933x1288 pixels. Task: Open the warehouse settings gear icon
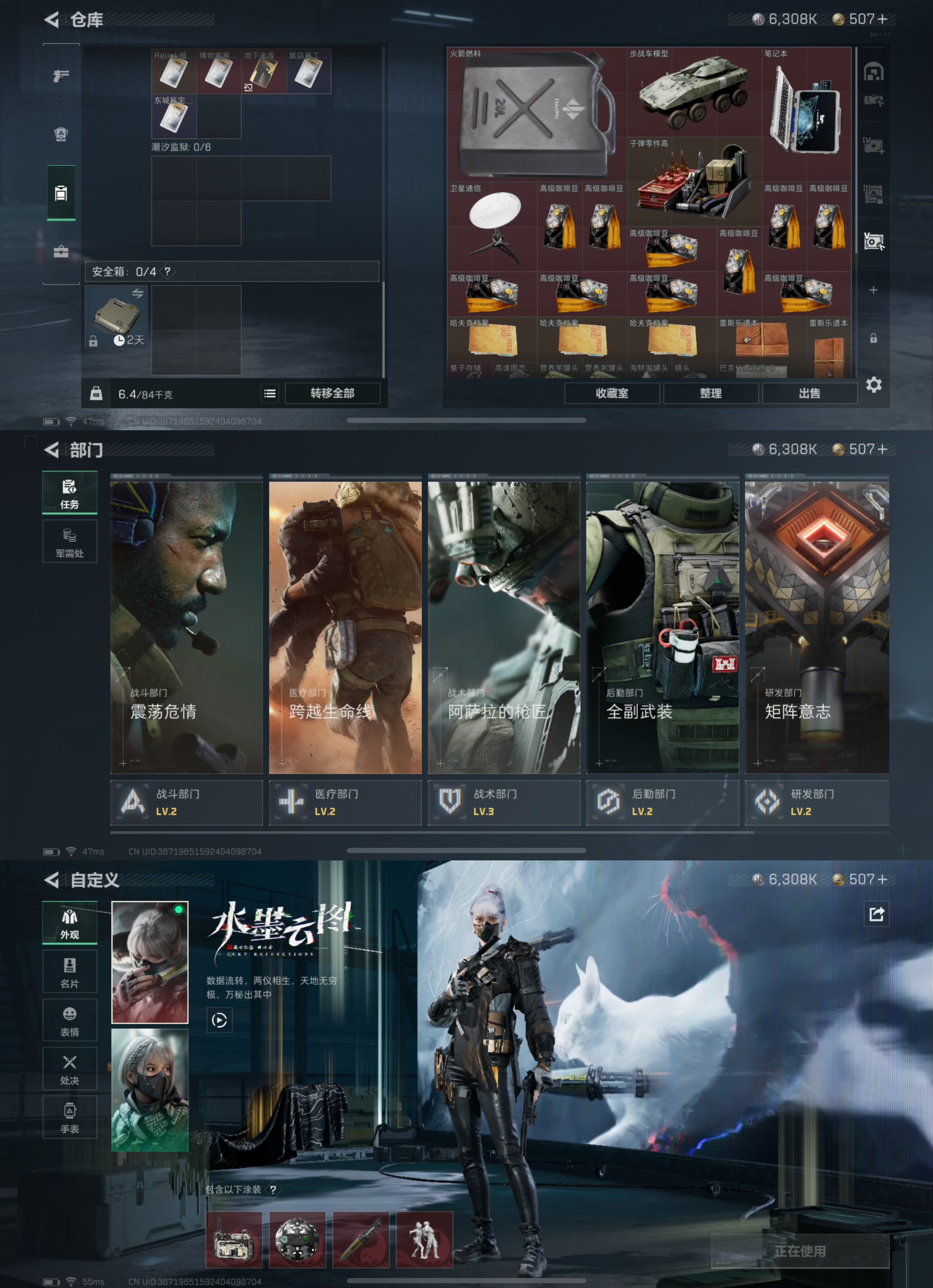point(873,385)
